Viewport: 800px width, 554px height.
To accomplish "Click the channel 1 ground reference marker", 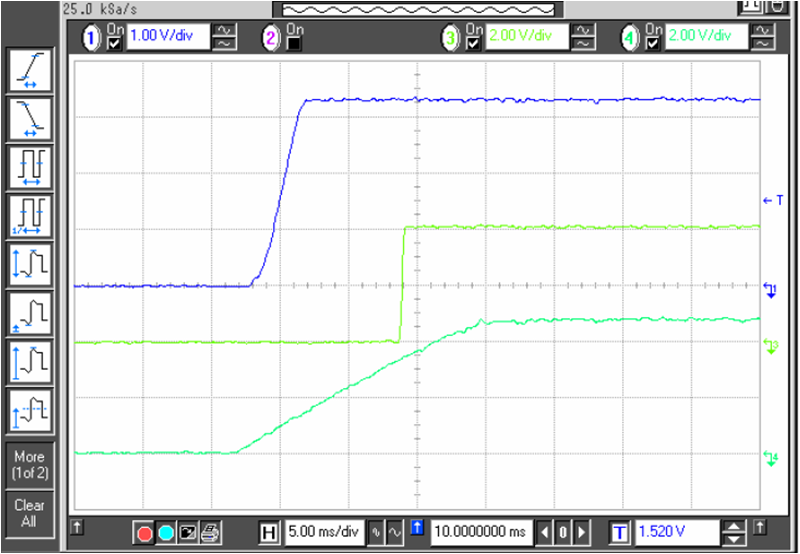I will [770, 290].
